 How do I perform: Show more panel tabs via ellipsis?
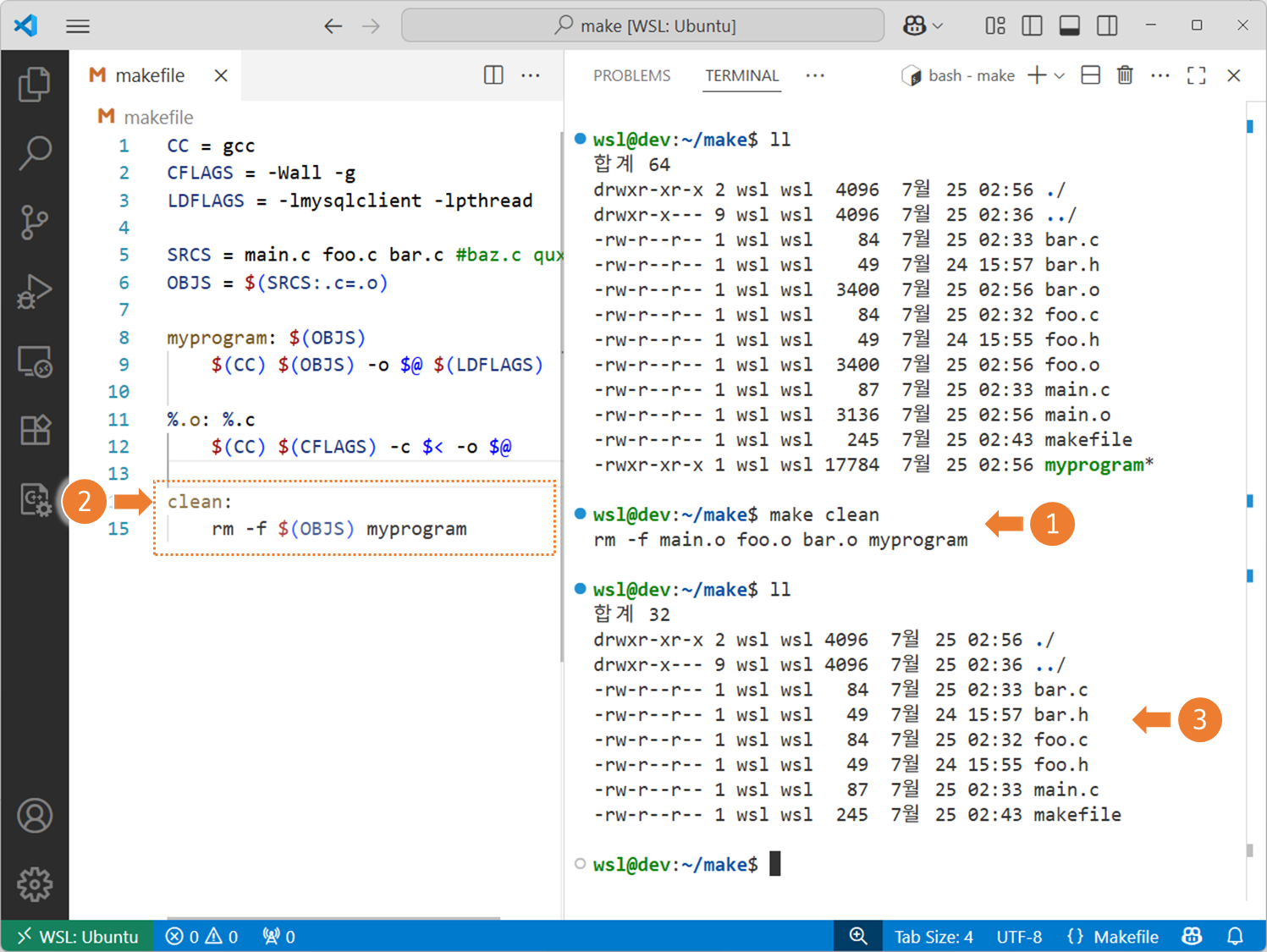tap(815, 75)
